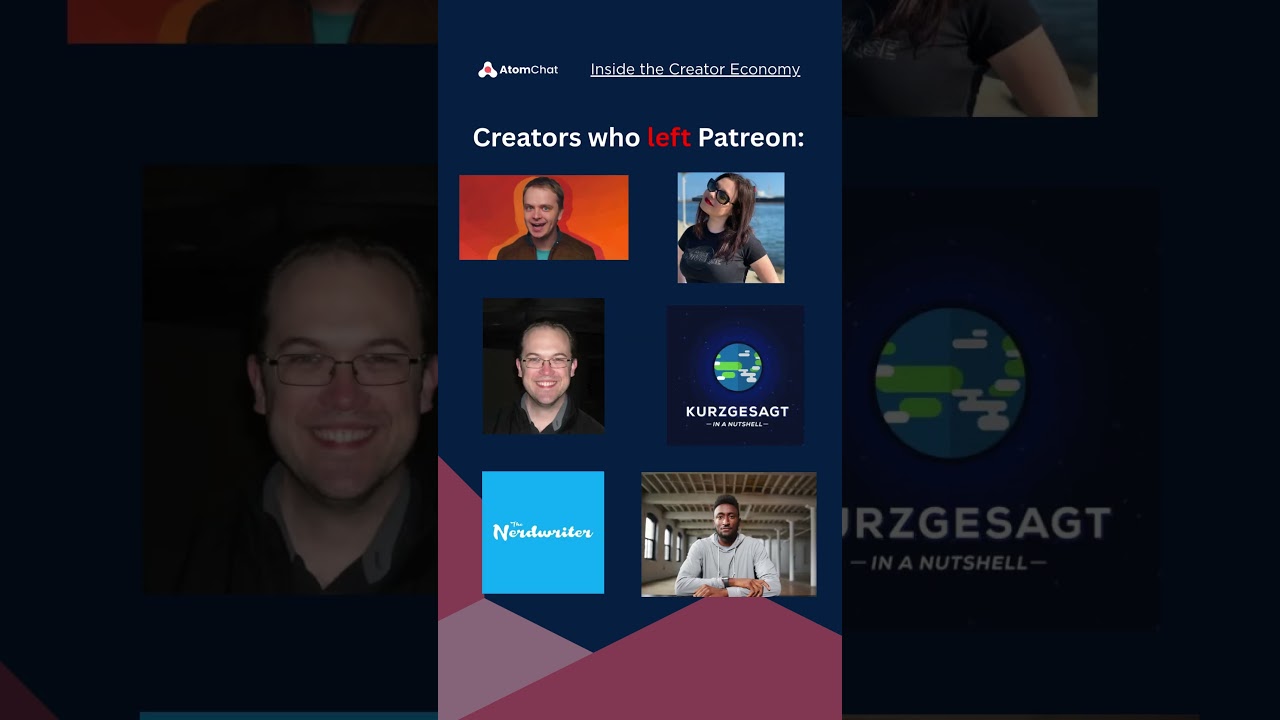1280x720 pixels.
Task: Click the red word left in heading
Action: [x=668, y=137]
